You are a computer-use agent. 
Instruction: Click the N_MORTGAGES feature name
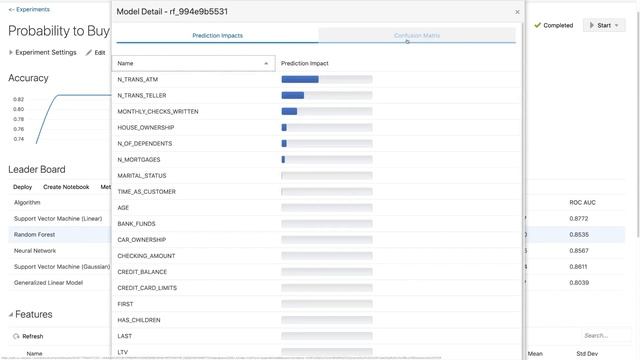click(x=139, y=160)
